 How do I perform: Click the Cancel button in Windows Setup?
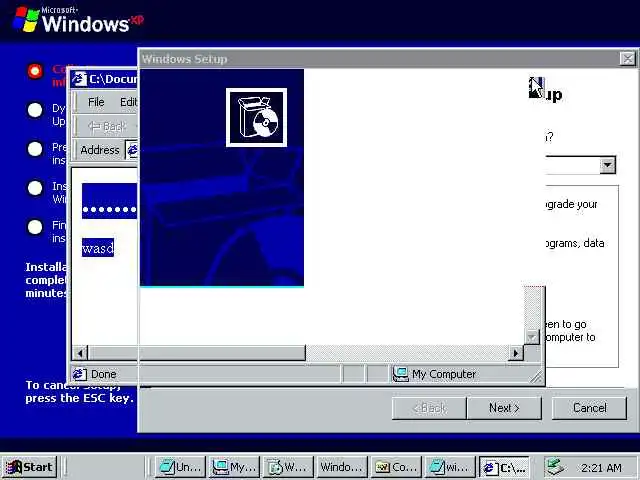click(x=589, y=408)
